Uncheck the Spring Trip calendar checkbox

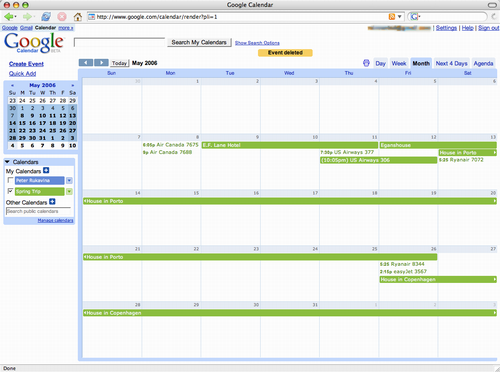[10, 191]
